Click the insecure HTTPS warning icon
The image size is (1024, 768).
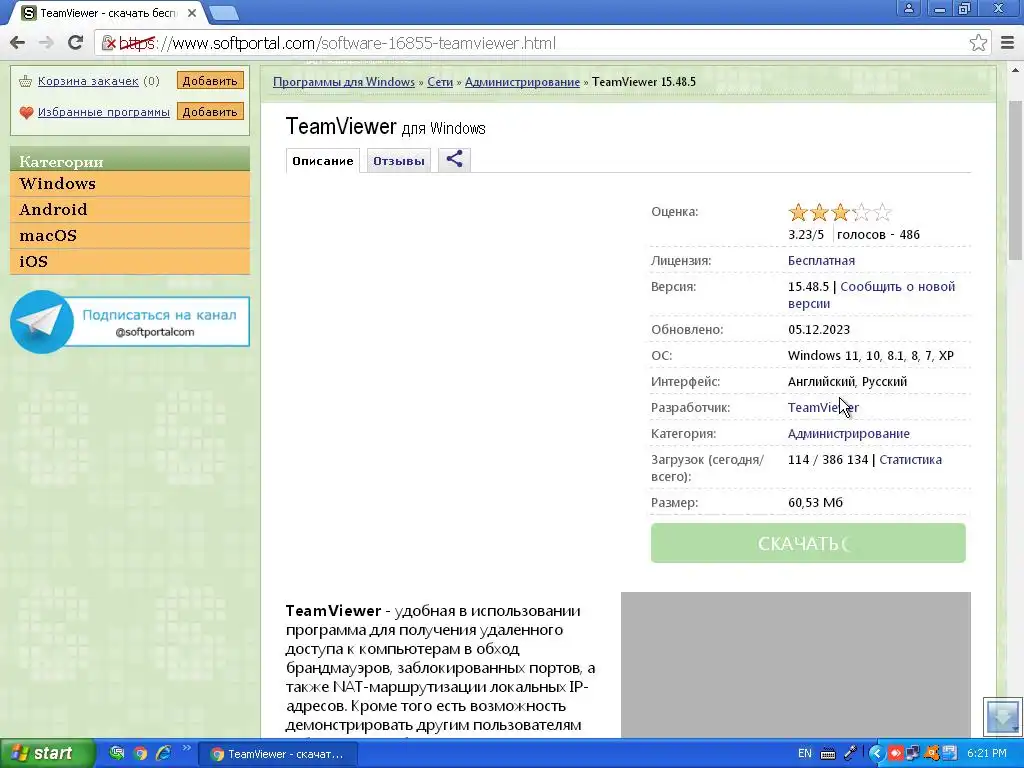(x=109, y=44)
